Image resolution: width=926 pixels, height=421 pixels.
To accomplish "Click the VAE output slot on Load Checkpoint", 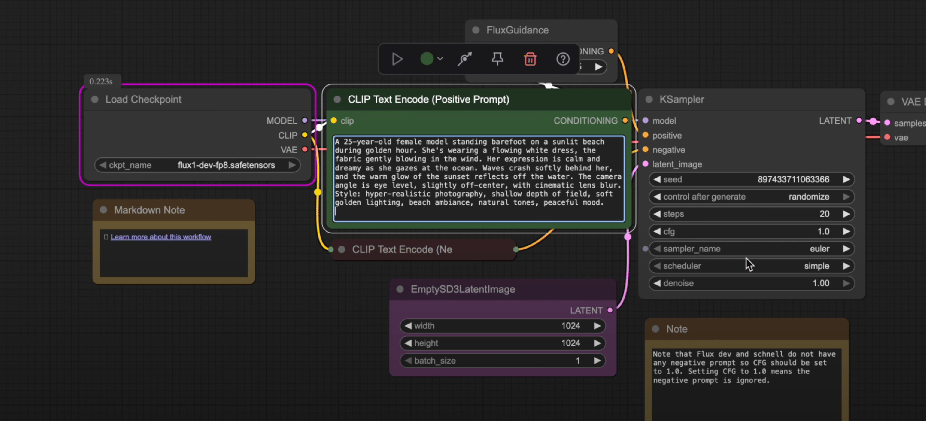I will (305, 149).
